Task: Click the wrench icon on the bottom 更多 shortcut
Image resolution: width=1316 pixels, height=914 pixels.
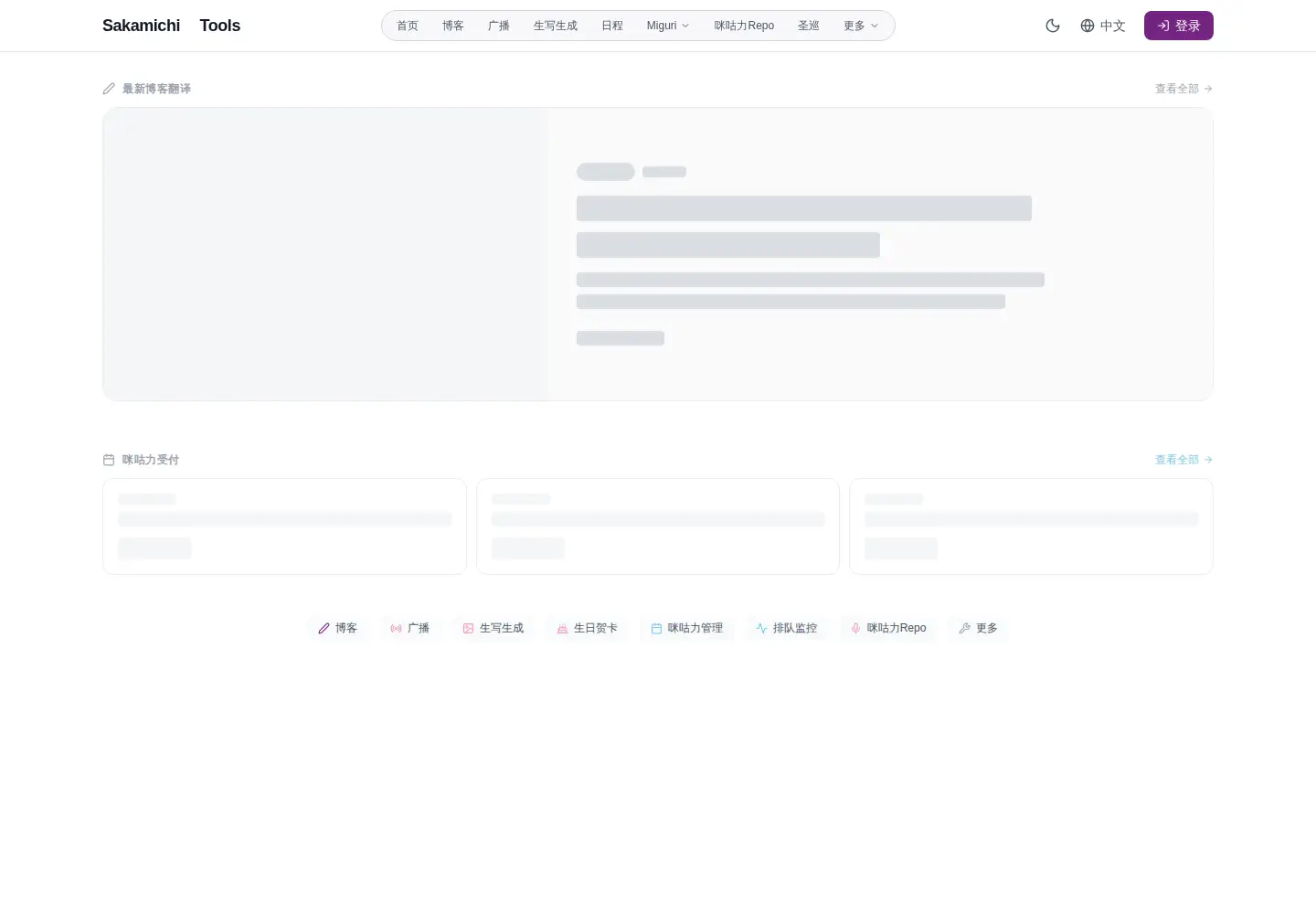Action: point(964,628)
